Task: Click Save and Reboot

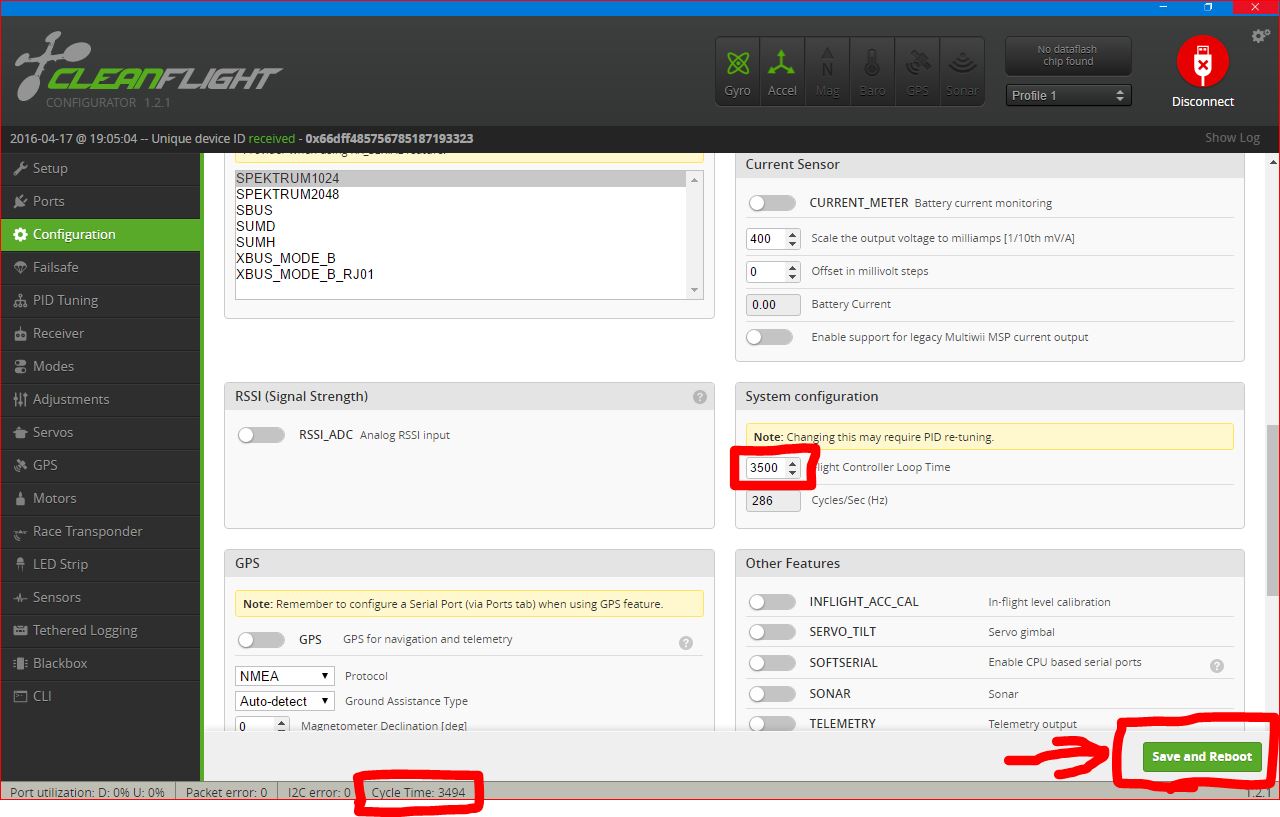Action: [x=1202, y=756]
